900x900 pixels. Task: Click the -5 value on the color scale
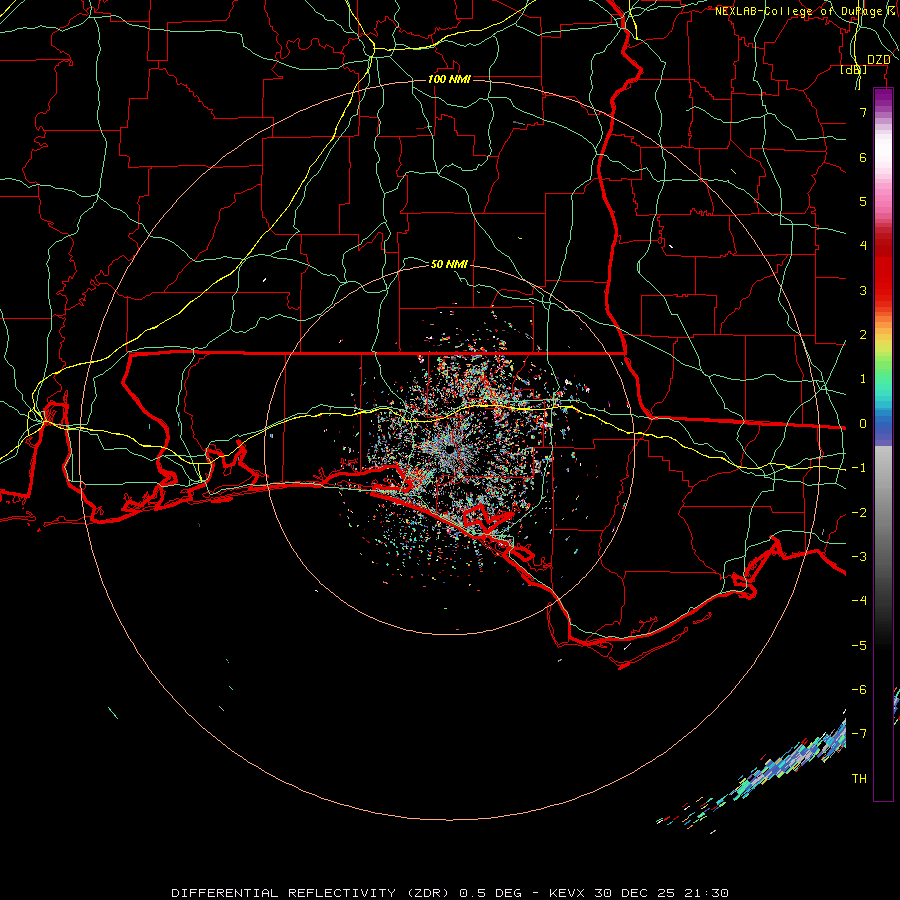(859, 646)
